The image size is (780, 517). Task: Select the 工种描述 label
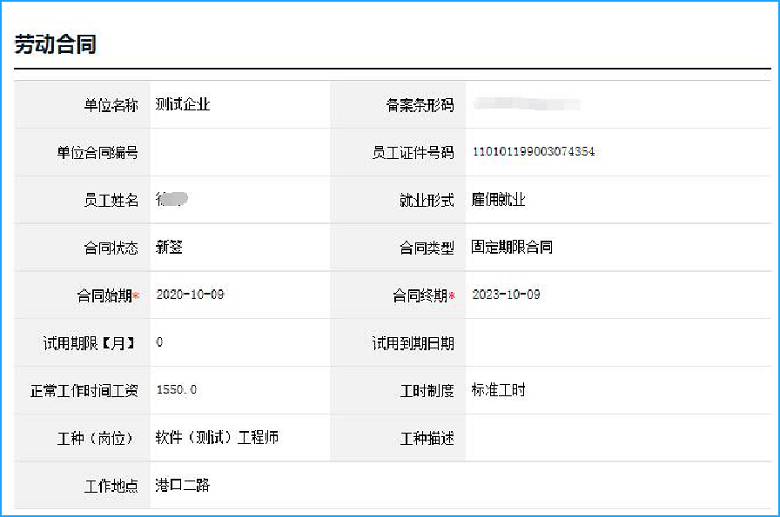[x=427, y=438]
